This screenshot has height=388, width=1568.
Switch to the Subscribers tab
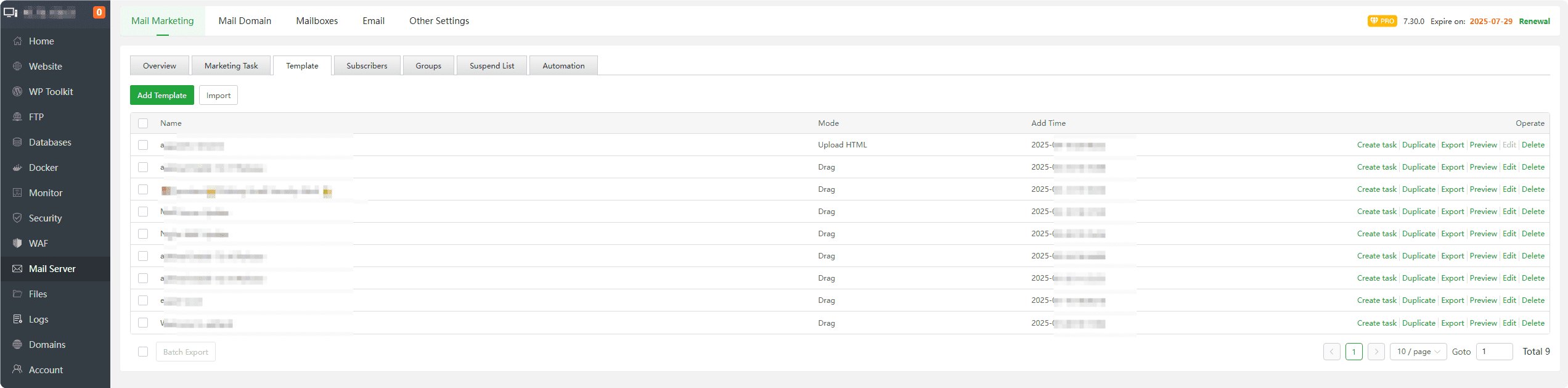tap(367, 66)
